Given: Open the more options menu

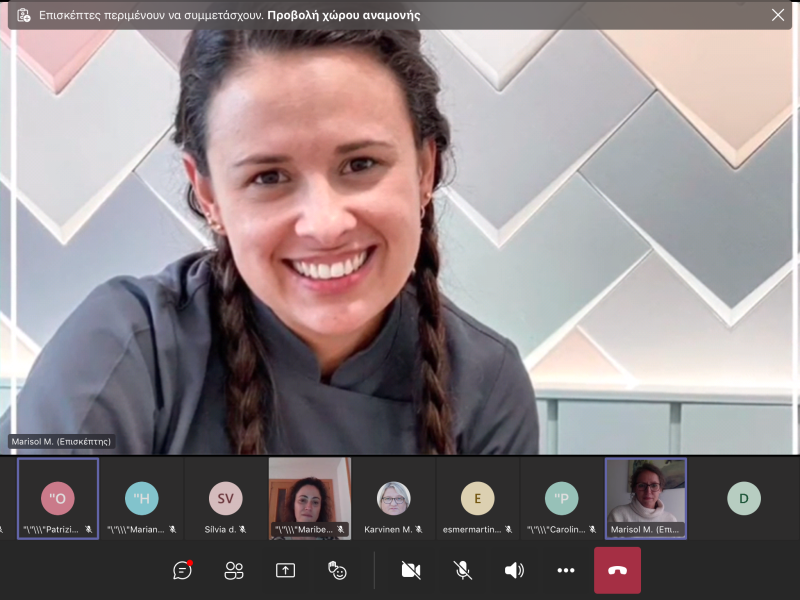Looking at the screenshot, I should pos(566,570).
